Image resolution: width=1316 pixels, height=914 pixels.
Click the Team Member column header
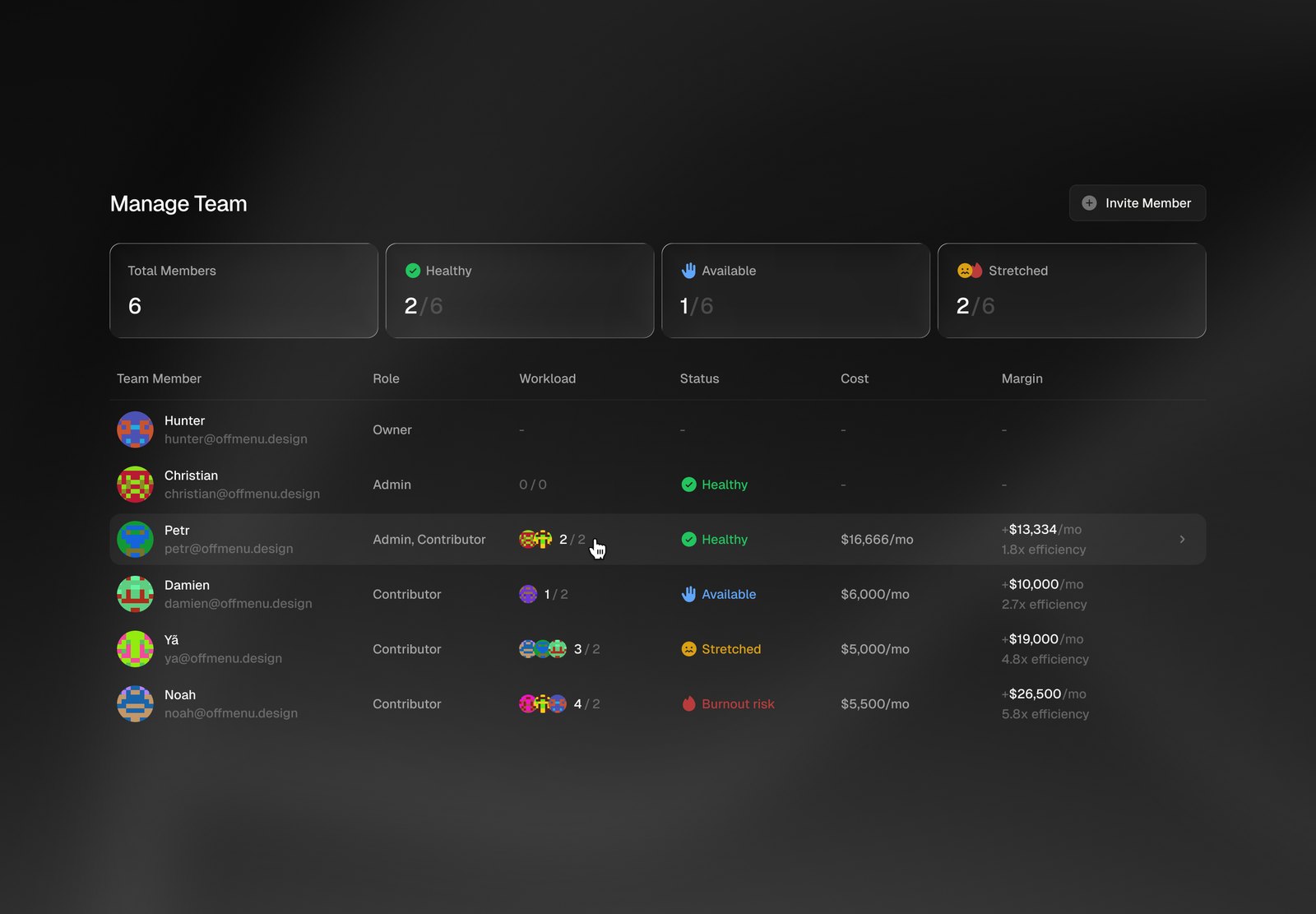coord(159,378)
